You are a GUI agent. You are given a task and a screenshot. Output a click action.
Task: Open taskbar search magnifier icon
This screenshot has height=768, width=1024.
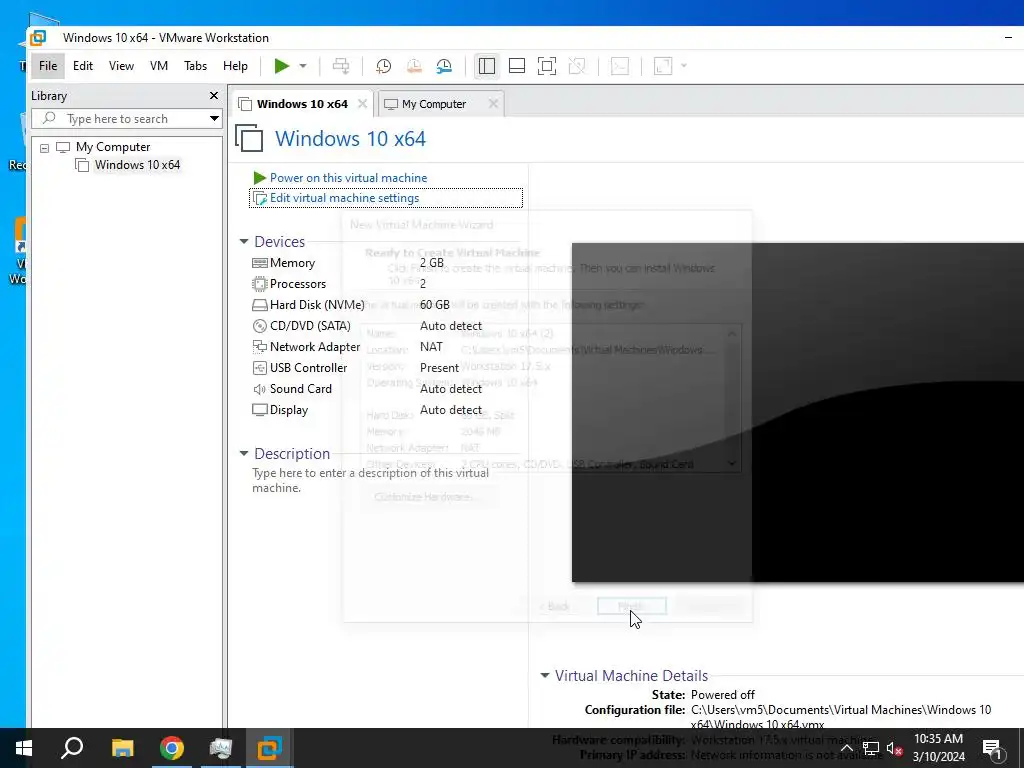[x=72, y=748]
